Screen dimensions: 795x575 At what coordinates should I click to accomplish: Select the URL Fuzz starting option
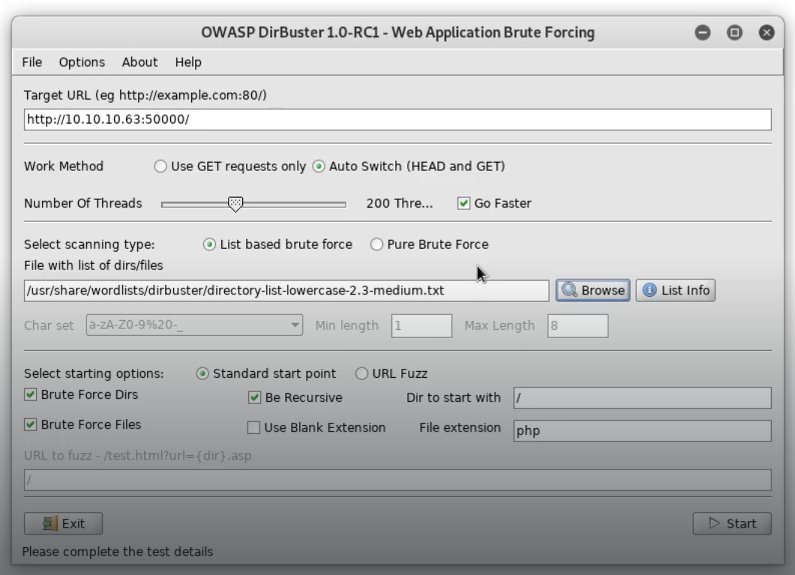pyautogui.click(x=362, y=373)
